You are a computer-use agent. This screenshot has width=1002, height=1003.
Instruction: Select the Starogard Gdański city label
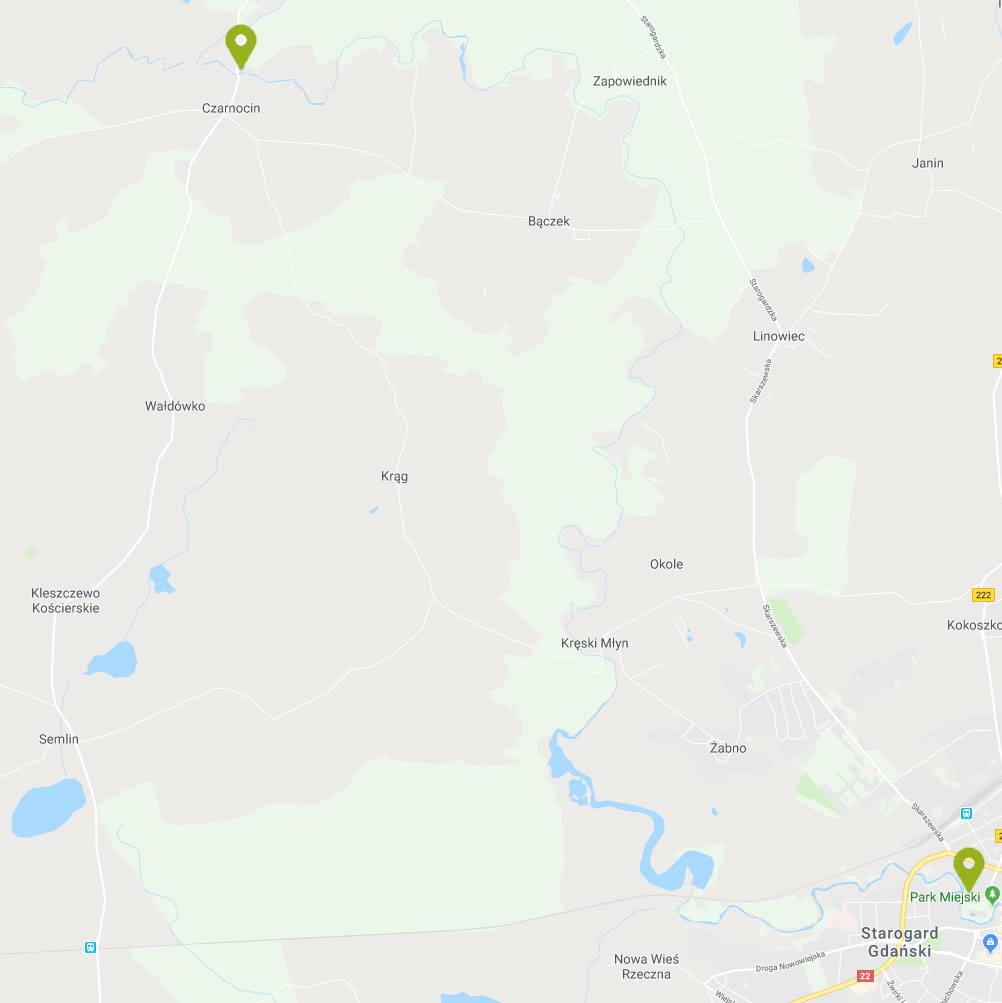(x=900, y=942)
